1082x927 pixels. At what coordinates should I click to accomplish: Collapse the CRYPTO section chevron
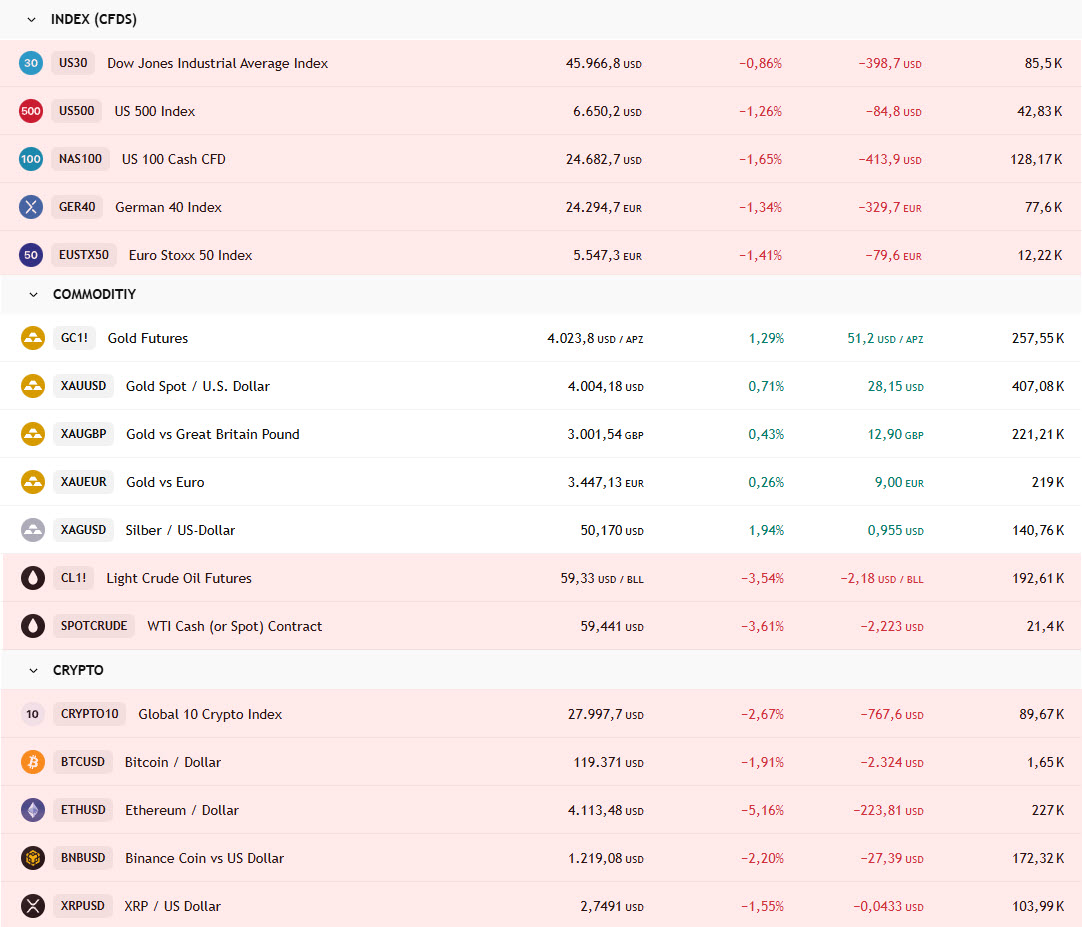pyautogui.click(x=33, y=671)
